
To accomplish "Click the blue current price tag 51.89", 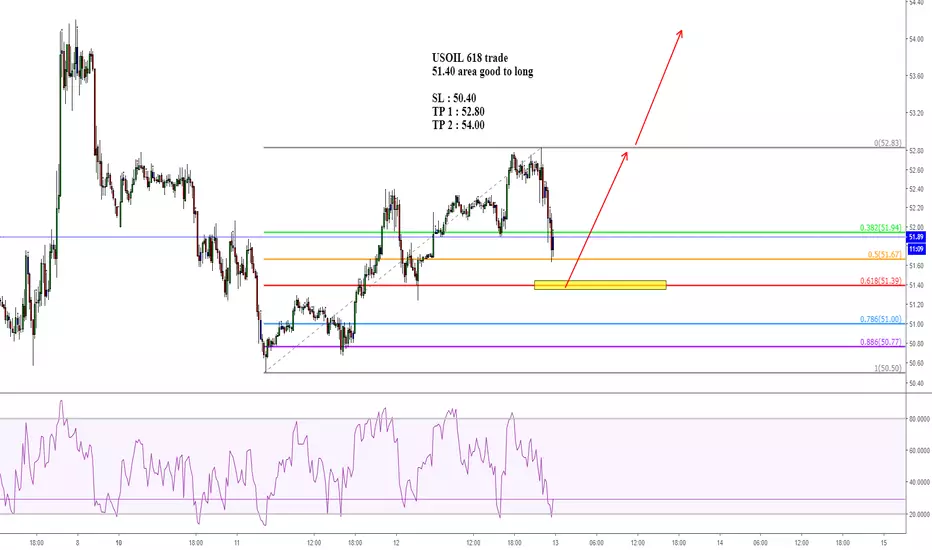I will pyautogui.click(x=916, y=237).
